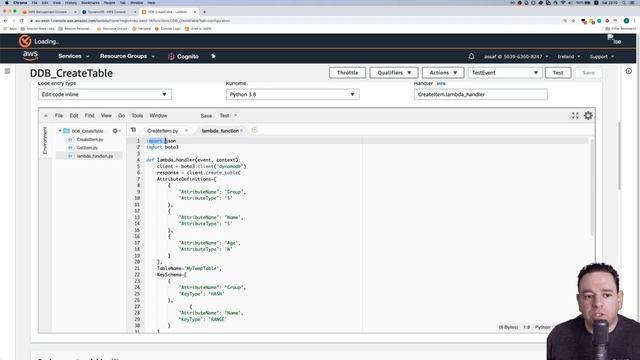Open the Qualifiers dropdown
Screen dimensions: 640x360
[x=393, y=73]
